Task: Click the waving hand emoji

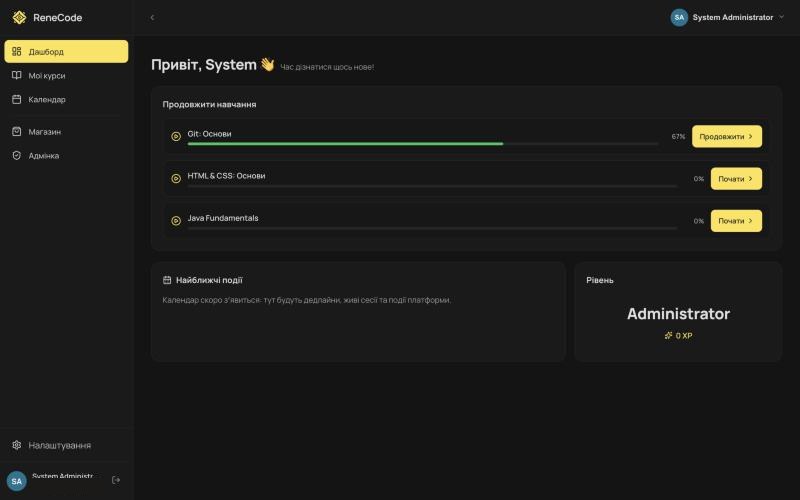Action: click(267, 64)
